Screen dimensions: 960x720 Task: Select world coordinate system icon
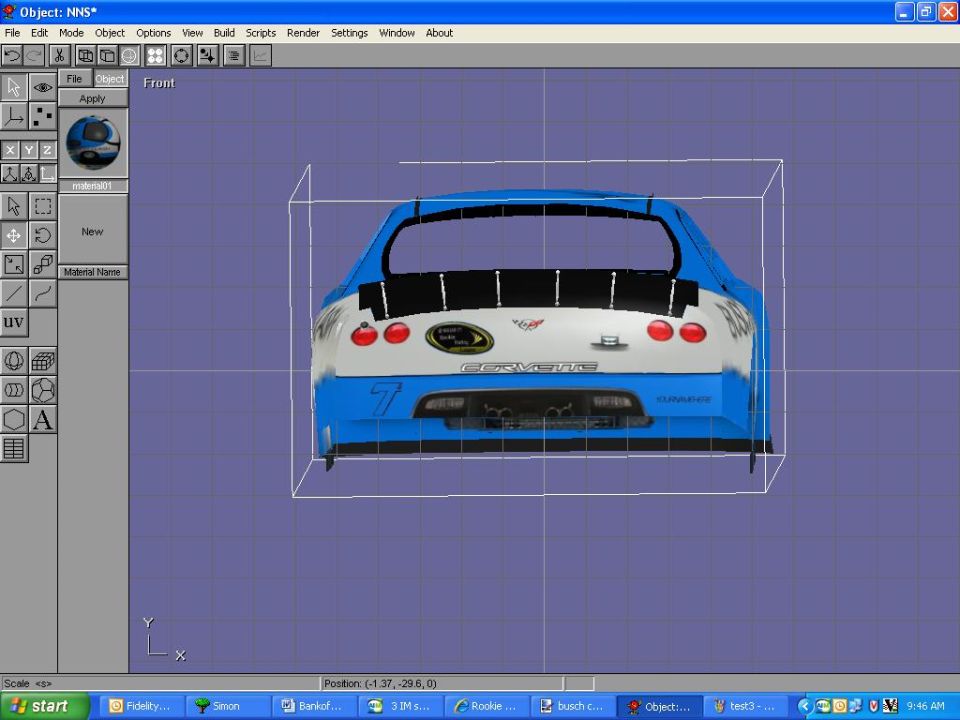10,174
